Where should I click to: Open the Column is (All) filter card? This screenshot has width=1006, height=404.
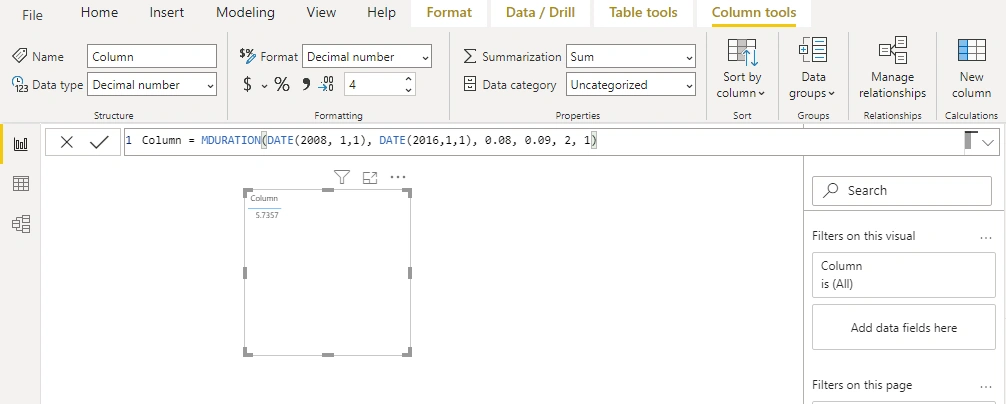pos(903,275)
